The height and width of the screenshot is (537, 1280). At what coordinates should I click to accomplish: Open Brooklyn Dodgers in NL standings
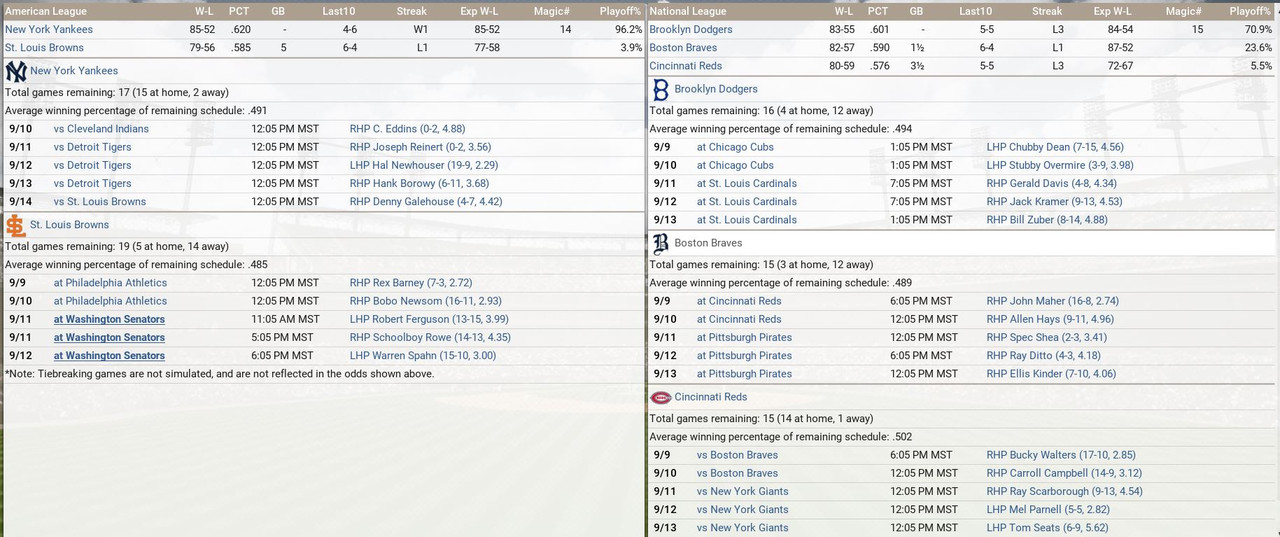point(691,30)
